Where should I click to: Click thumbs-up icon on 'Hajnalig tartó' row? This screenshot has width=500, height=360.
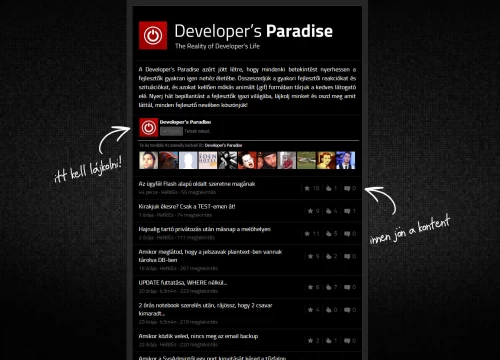tap(329, 234)
